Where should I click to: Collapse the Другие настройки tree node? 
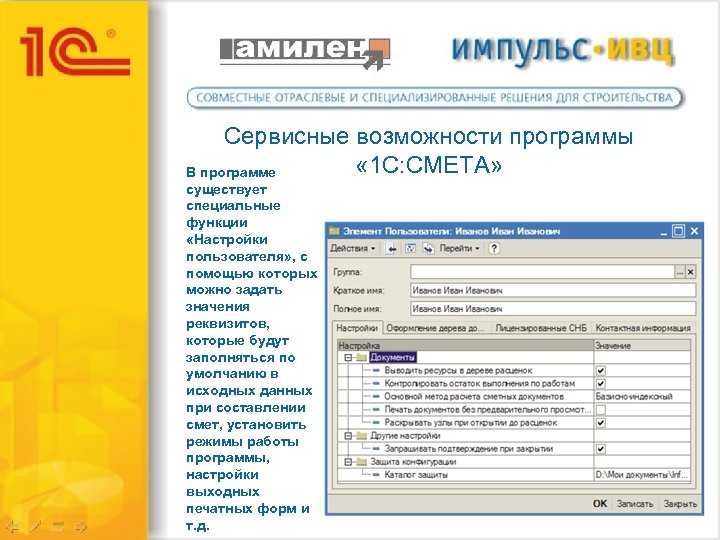[349, 435]
